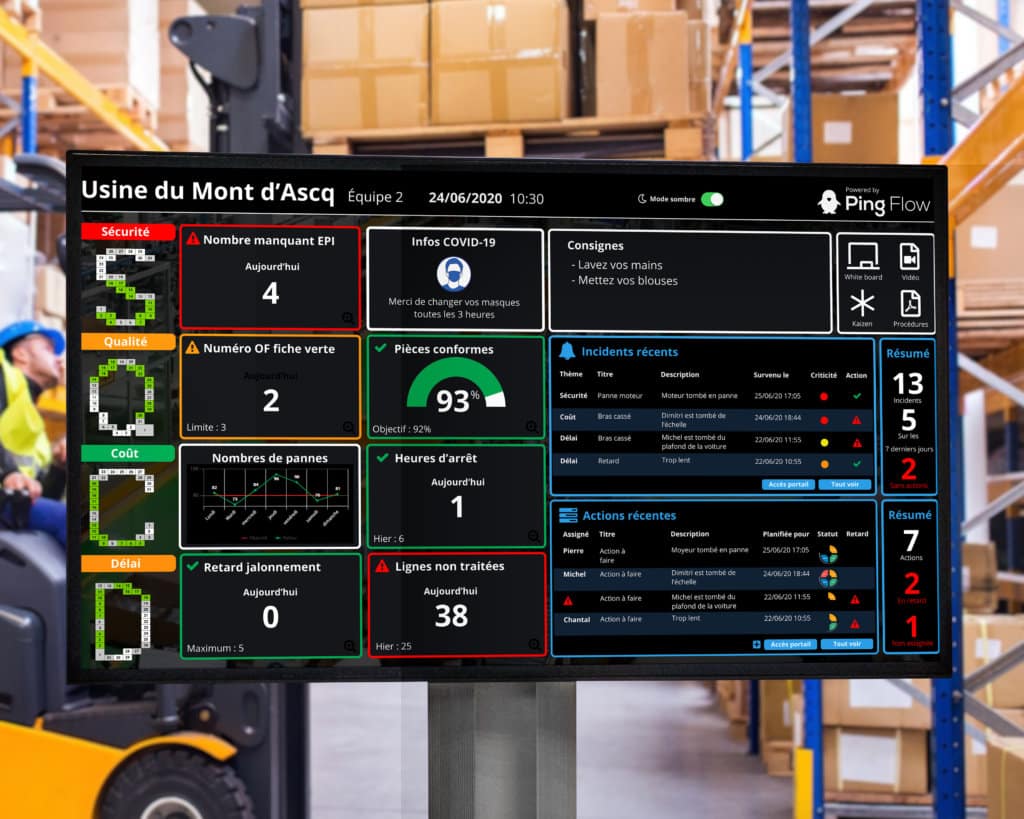The width and height of the screenshot is (1024, 819).
Task: Click the green check on Heures d'arrêt
Action: pos(383,457)
